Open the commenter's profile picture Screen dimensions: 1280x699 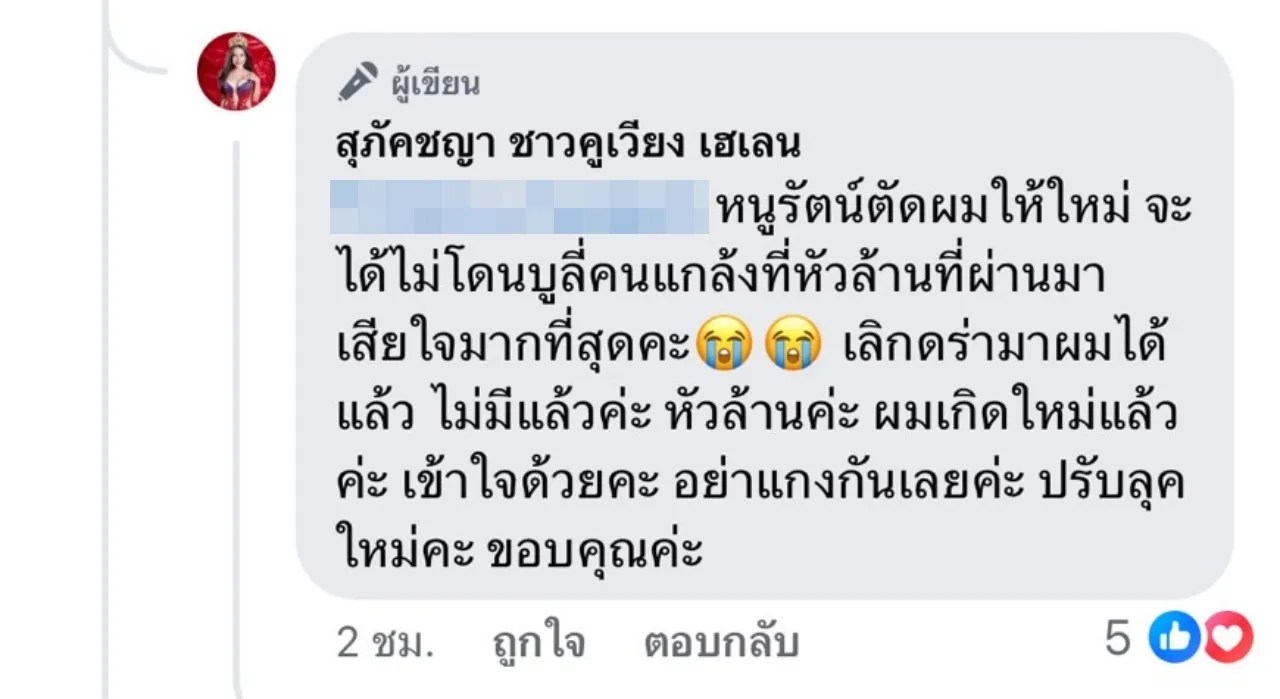pyautogui.click(x=236, y=71)
